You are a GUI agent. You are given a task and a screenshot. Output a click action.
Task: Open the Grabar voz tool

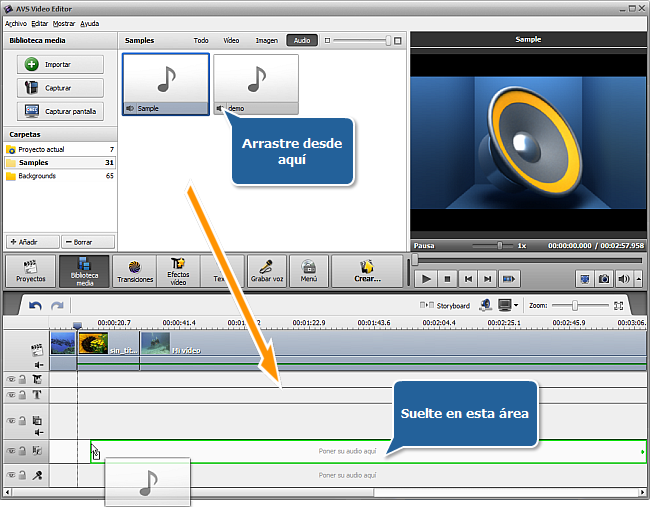pos(267,272)
